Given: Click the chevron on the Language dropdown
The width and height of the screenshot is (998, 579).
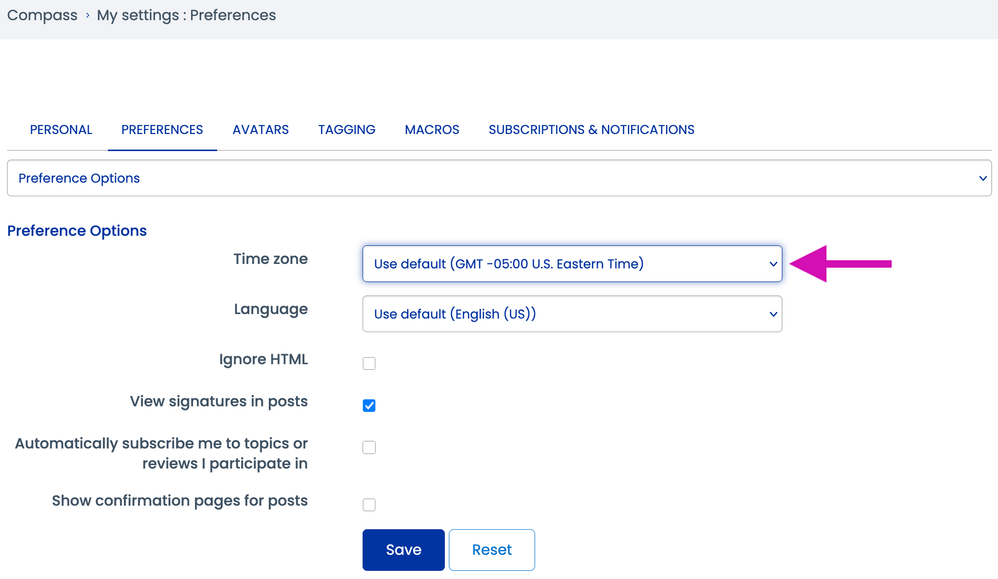Looking at the screenshot, I should tap(773, 313).
